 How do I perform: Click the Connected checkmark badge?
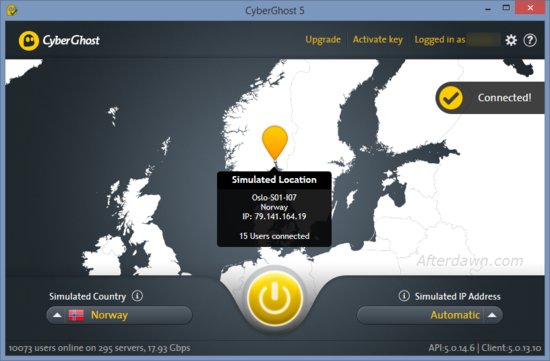(x=451, y=98)
